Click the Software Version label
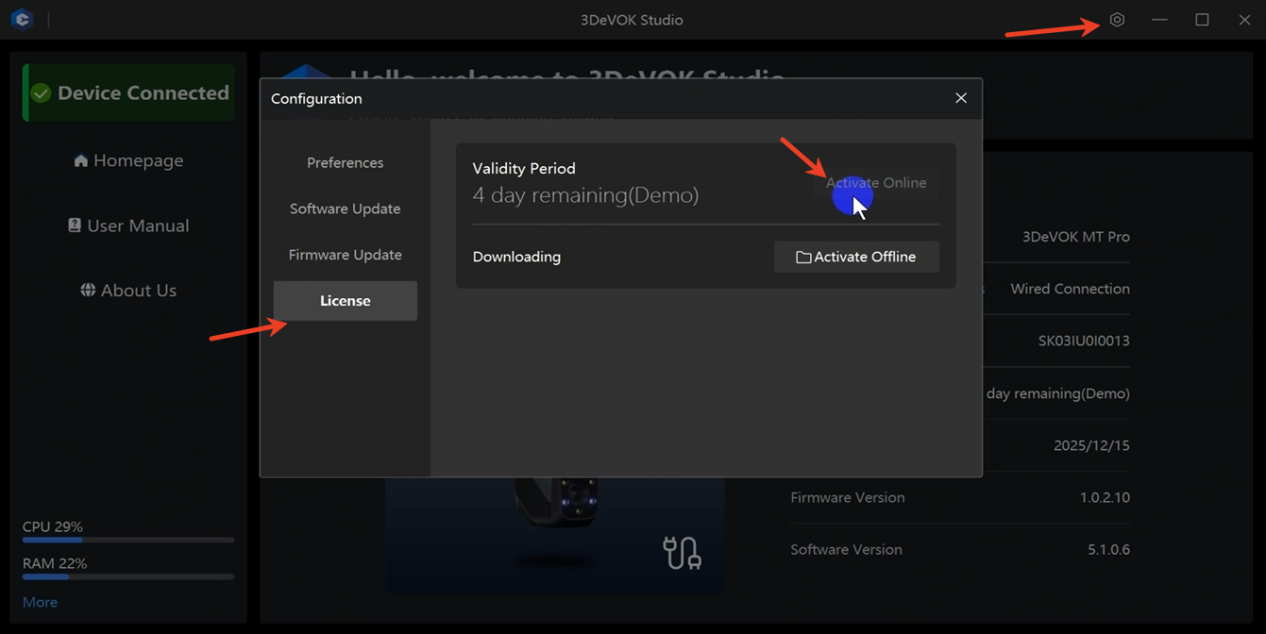Screen dimensions: 1266x634 tap(846, 549)
